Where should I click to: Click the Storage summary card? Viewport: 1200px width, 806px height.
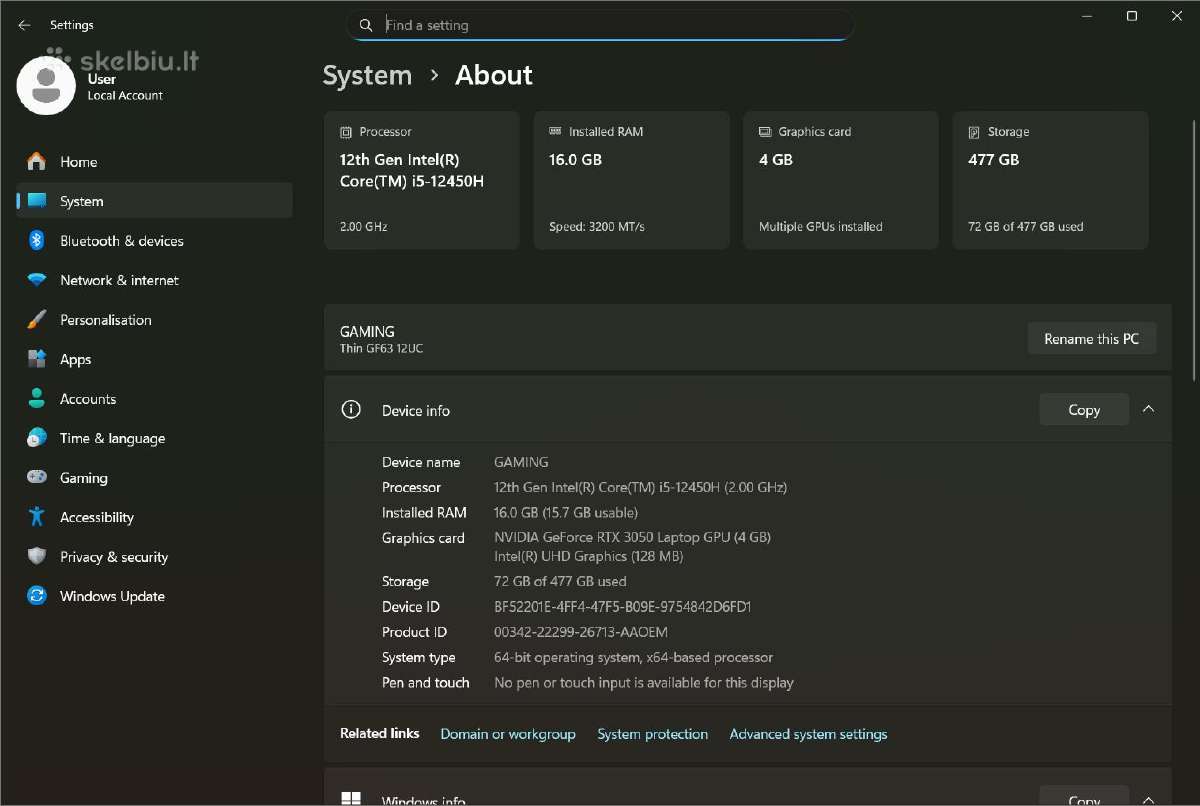click(1050, 180)
